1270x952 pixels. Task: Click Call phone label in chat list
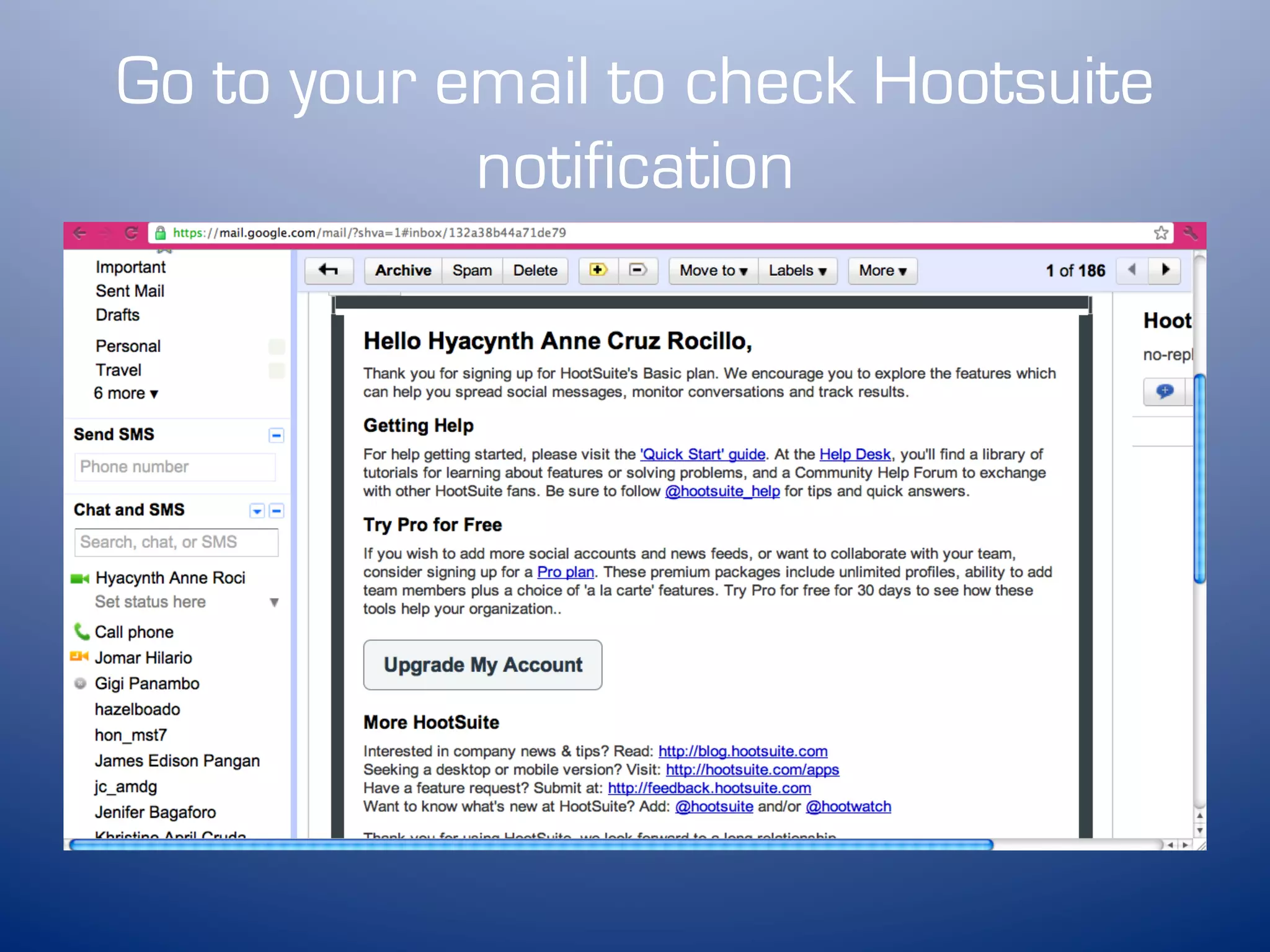(x=134, y=632)
